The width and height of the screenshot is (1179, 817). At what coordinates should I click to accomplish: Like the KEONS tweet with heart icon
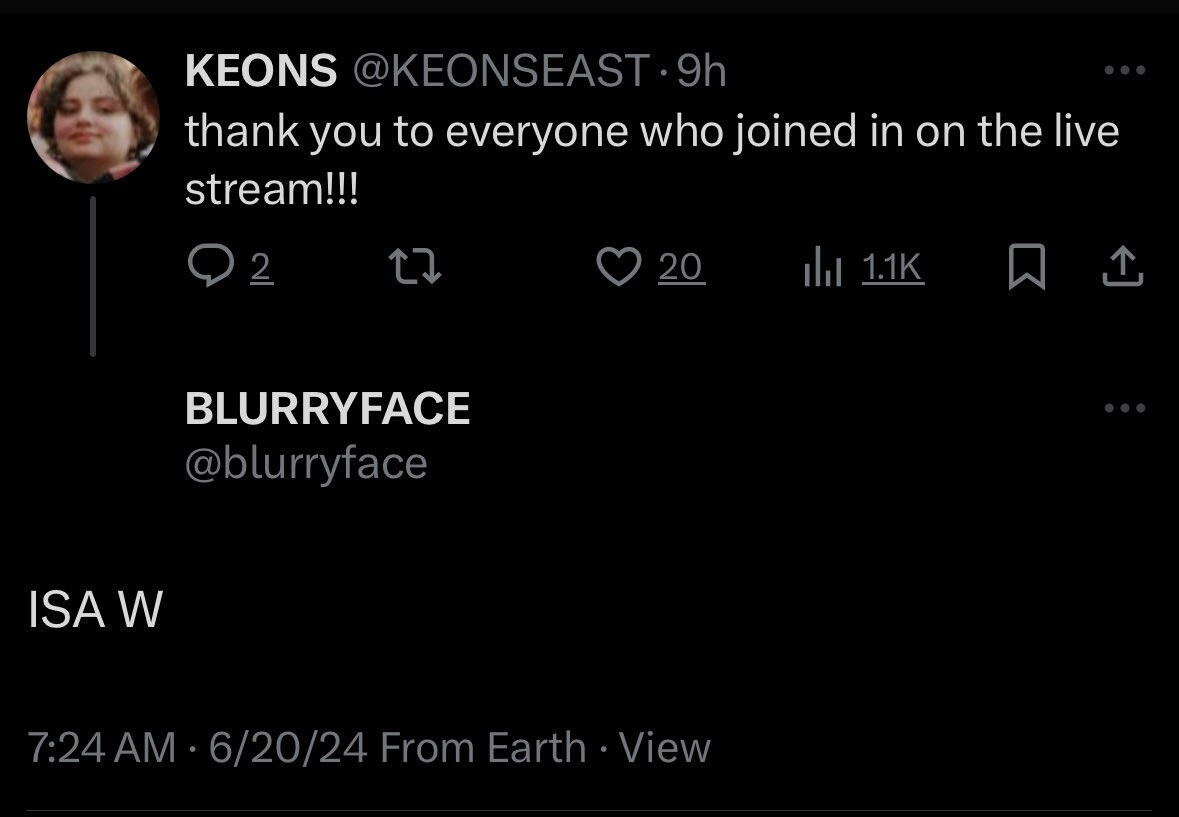coord(618,267)
